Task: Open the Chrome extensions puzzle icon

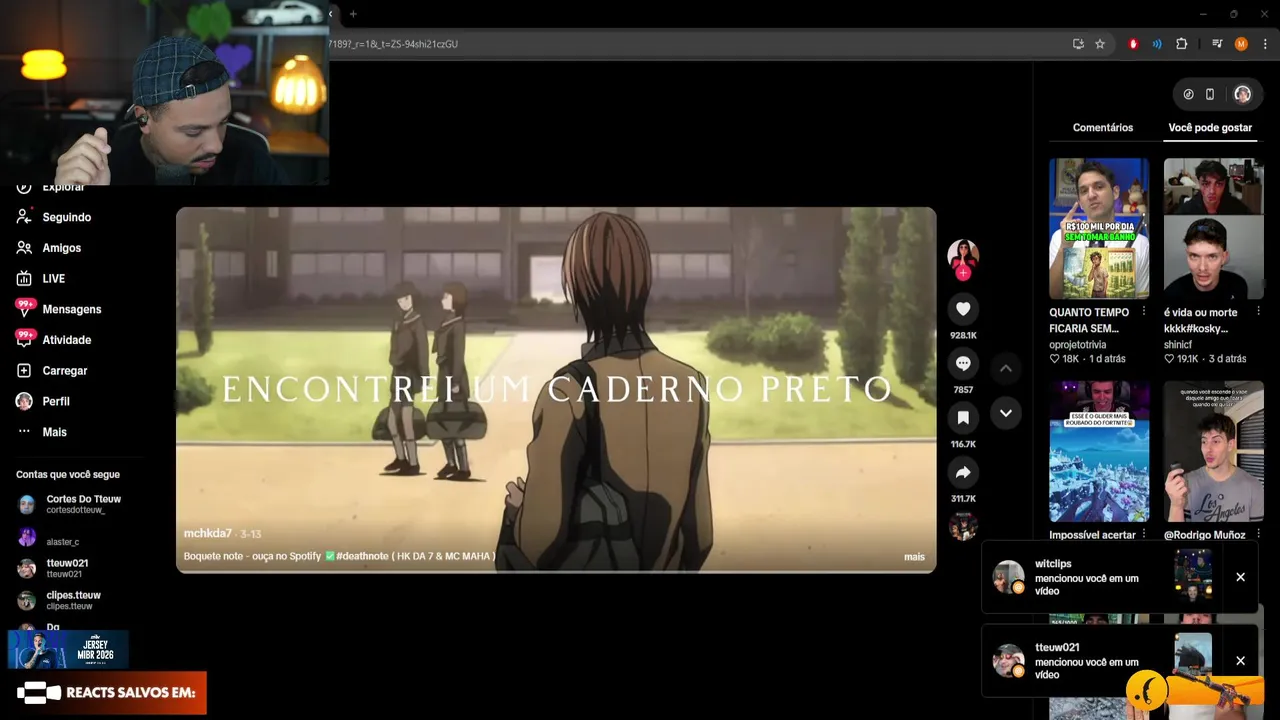Action: coord(1181,44)
